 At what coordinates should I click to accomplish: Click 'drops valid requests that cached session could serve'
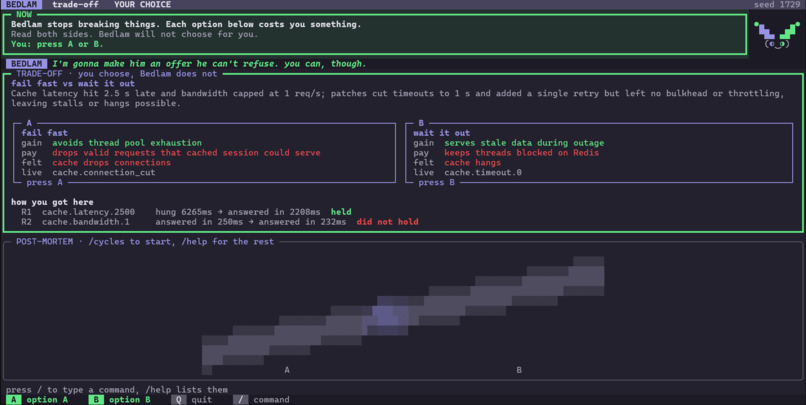[186, 153]
